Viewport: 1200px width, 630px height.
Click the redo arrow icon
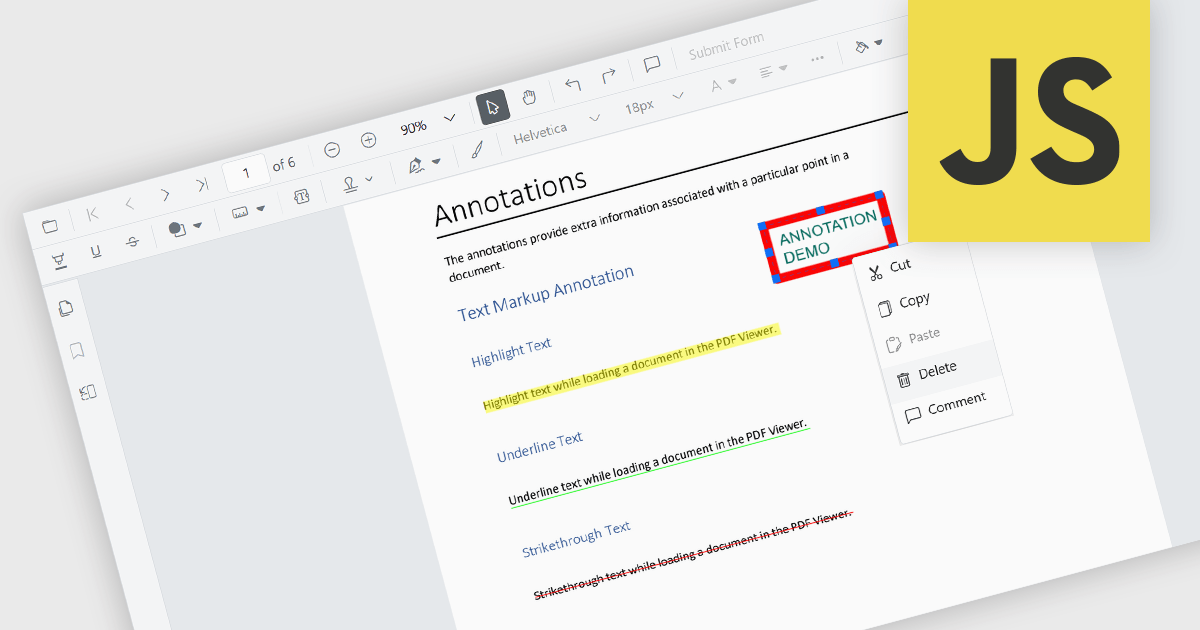tap(608, 77)
